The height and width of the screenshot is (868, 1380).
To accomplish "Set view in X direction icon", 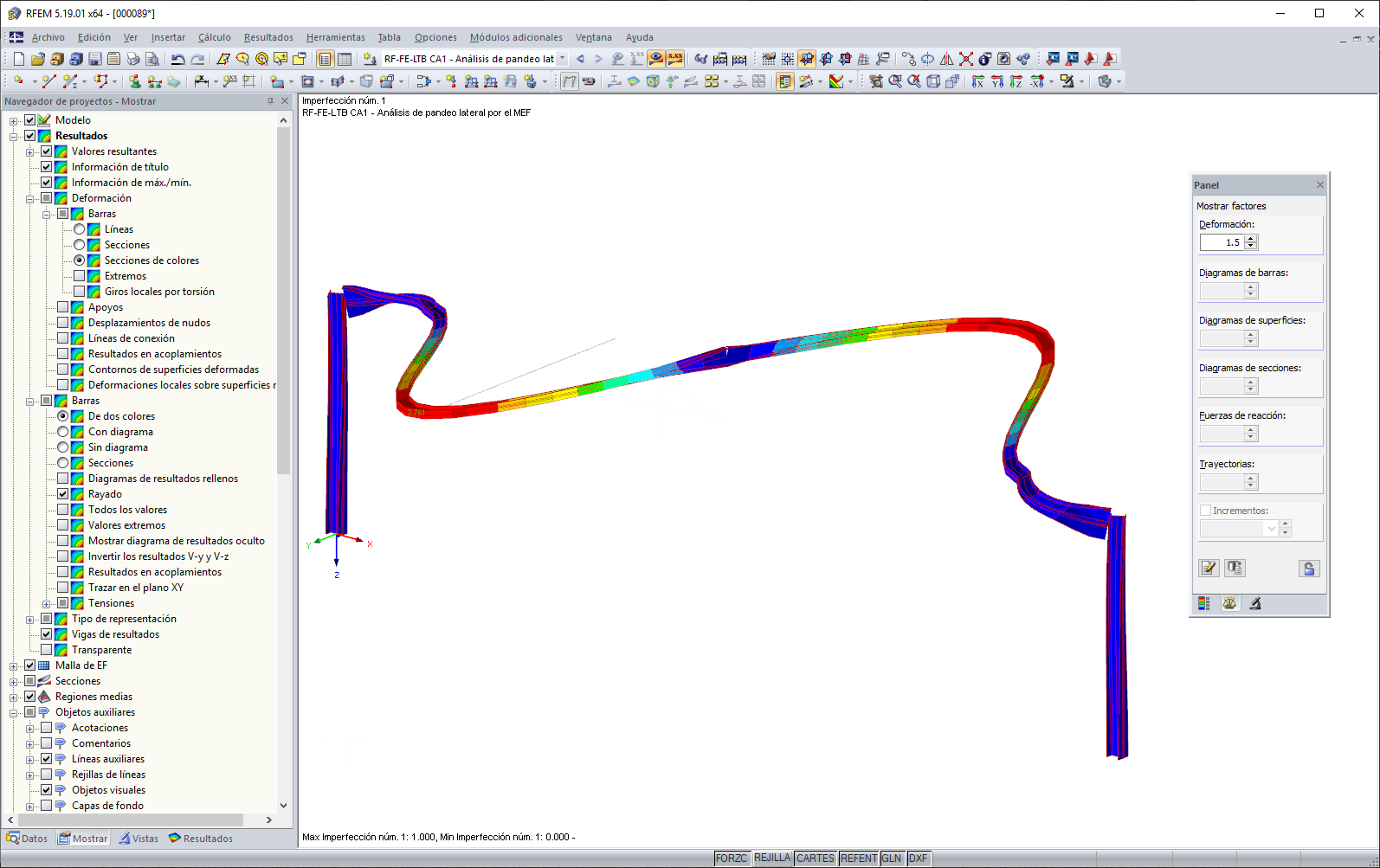I will (978, 81).
